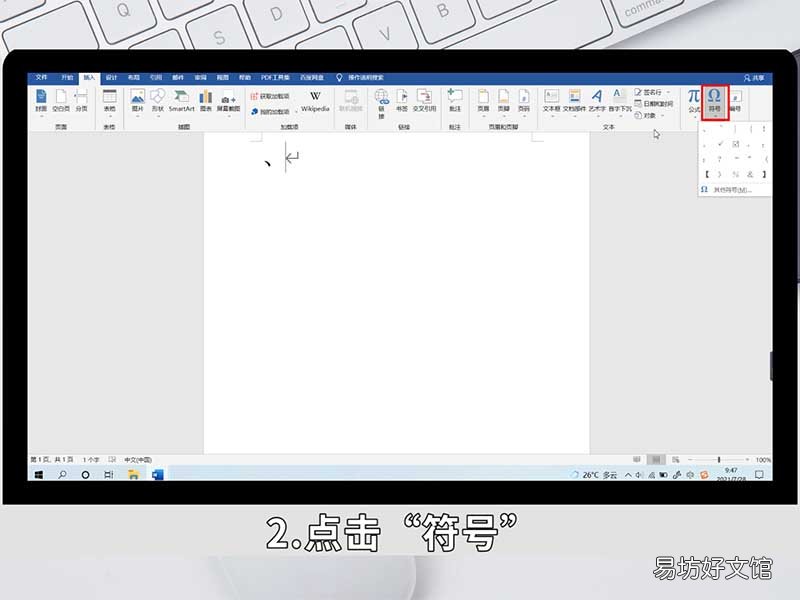Open Windows taskbar search
The width and height of the screenshot is (800, 600).
click(x=62, y=474)
